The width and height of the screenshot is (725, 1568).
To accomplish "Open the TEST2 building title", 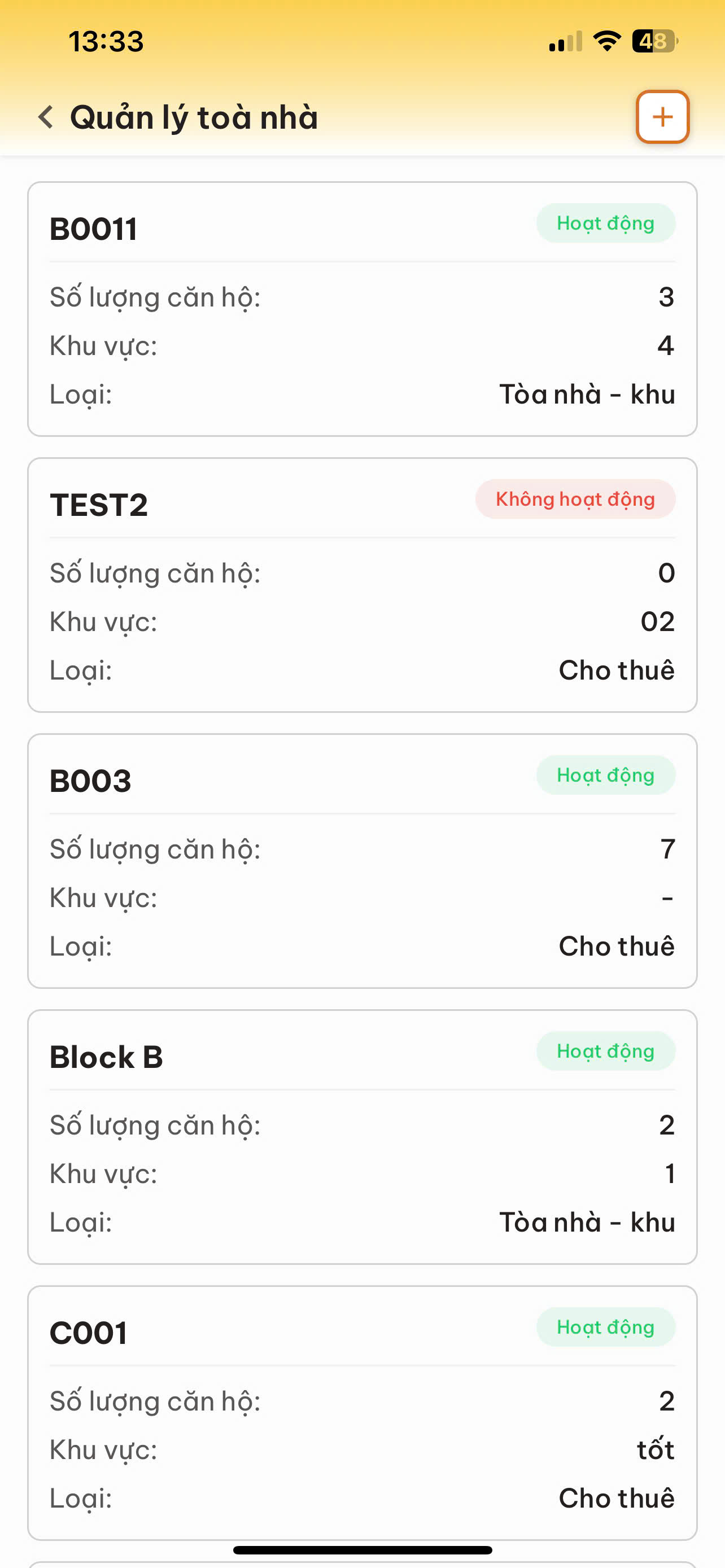I will [99, 505].
